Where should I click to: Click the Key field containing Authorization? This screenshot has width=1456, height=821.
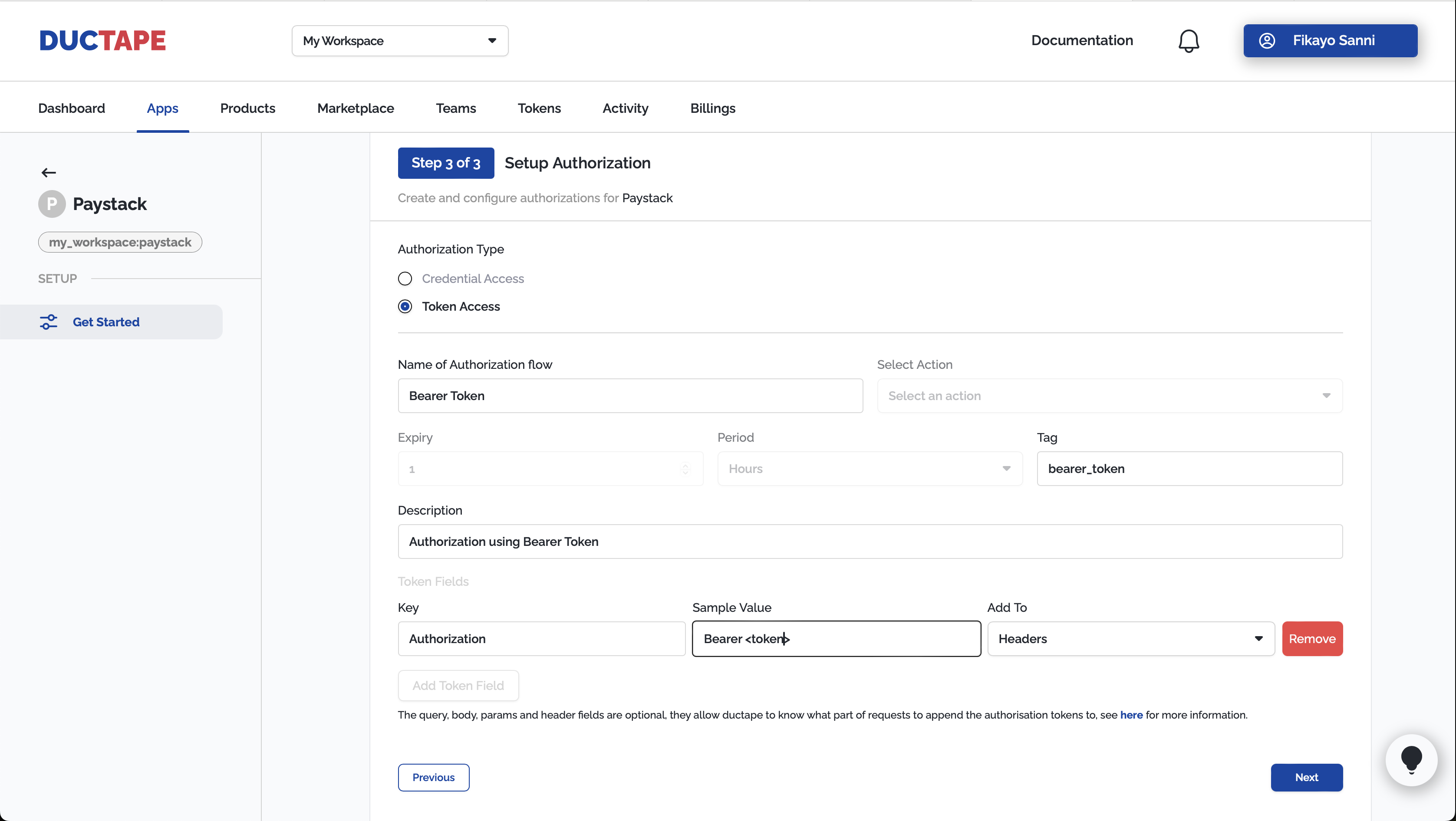tap(541, 638)
